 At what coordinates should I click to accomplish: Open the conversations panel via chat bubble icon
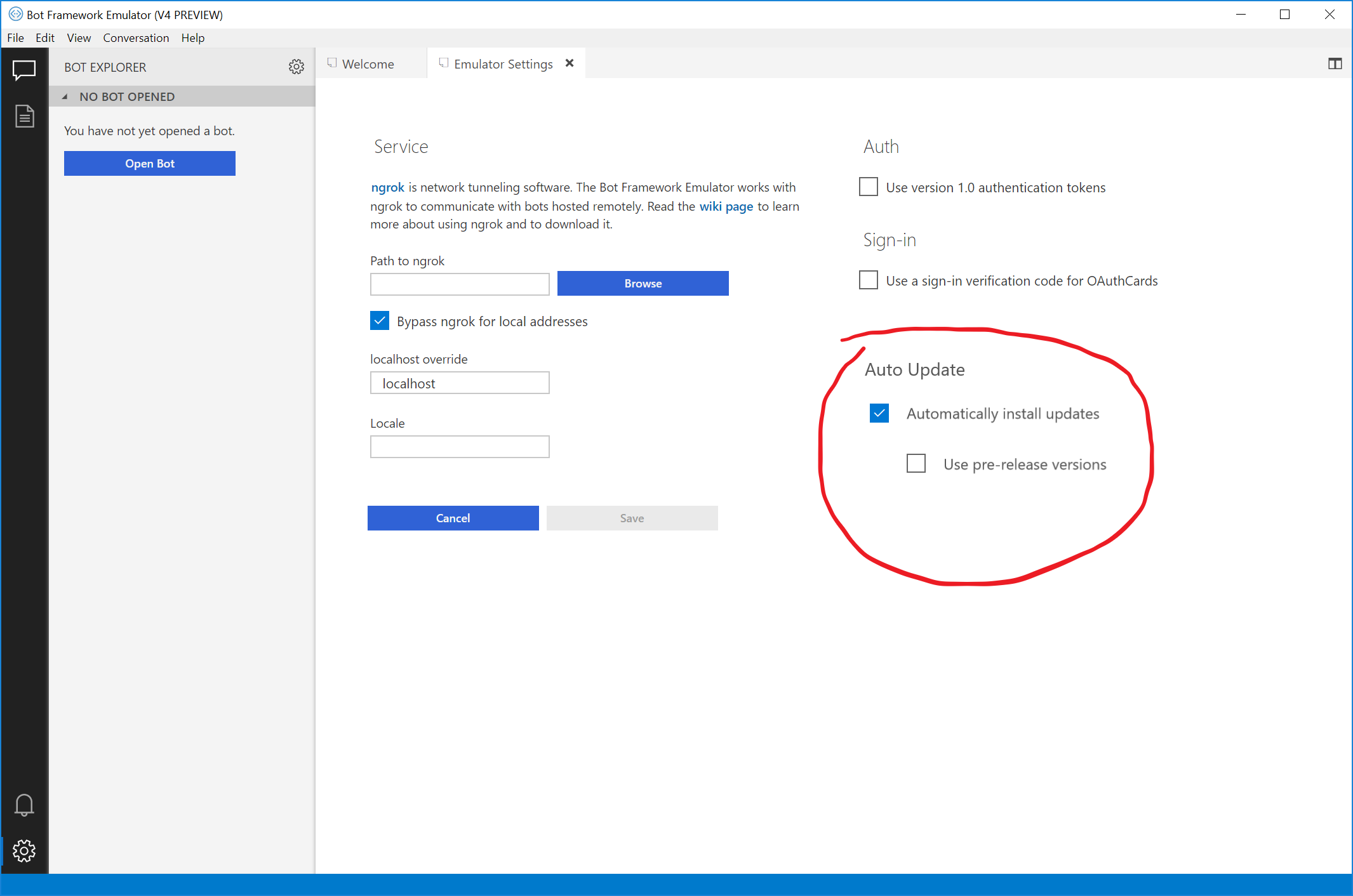pos(24,70)
